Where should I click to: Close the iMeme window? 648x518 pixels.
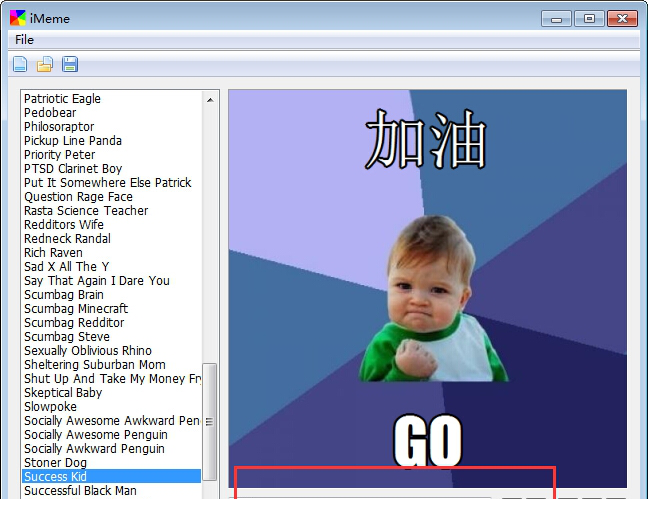click(622, 19)
